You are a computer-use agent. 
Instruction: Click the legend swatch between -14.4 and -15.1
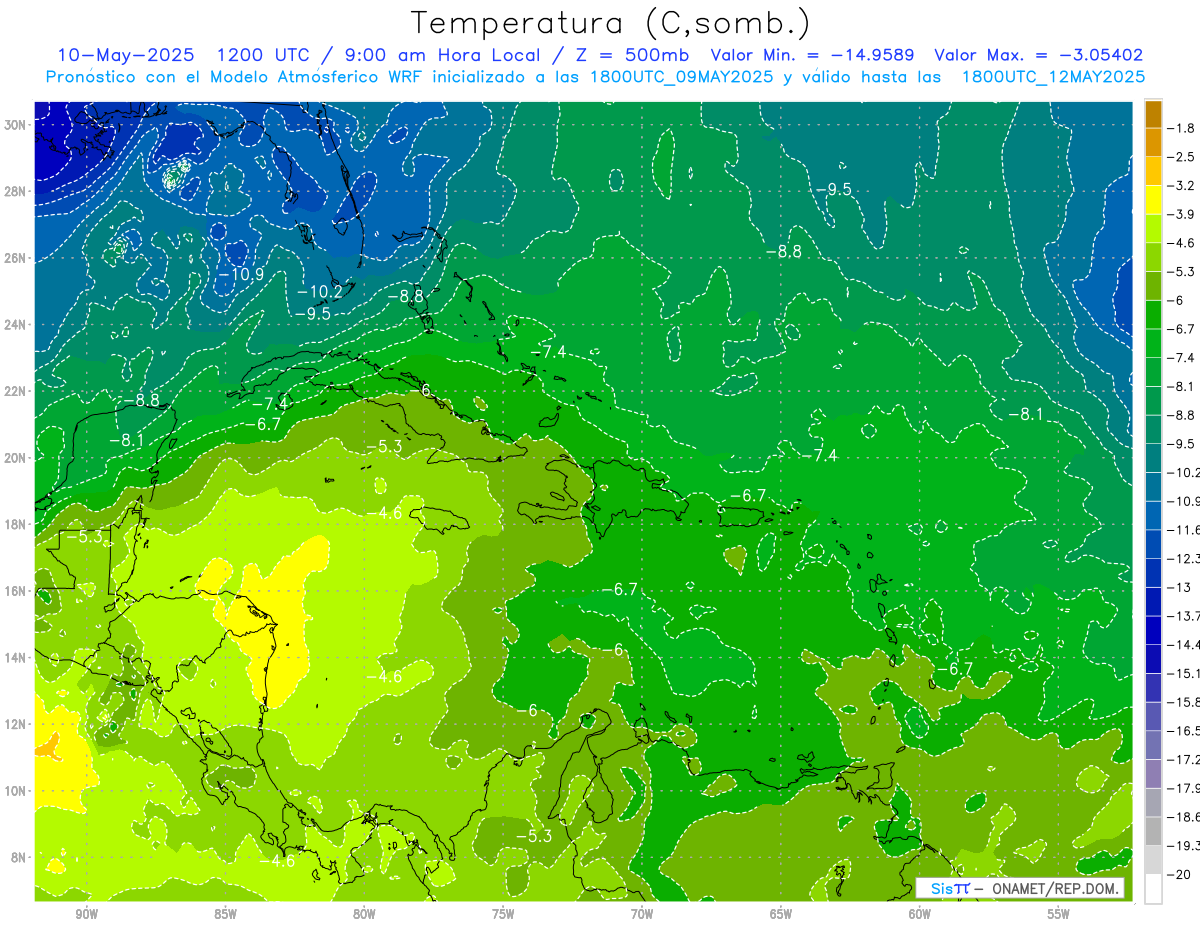pyautogui.click(x=1153, y=659)
